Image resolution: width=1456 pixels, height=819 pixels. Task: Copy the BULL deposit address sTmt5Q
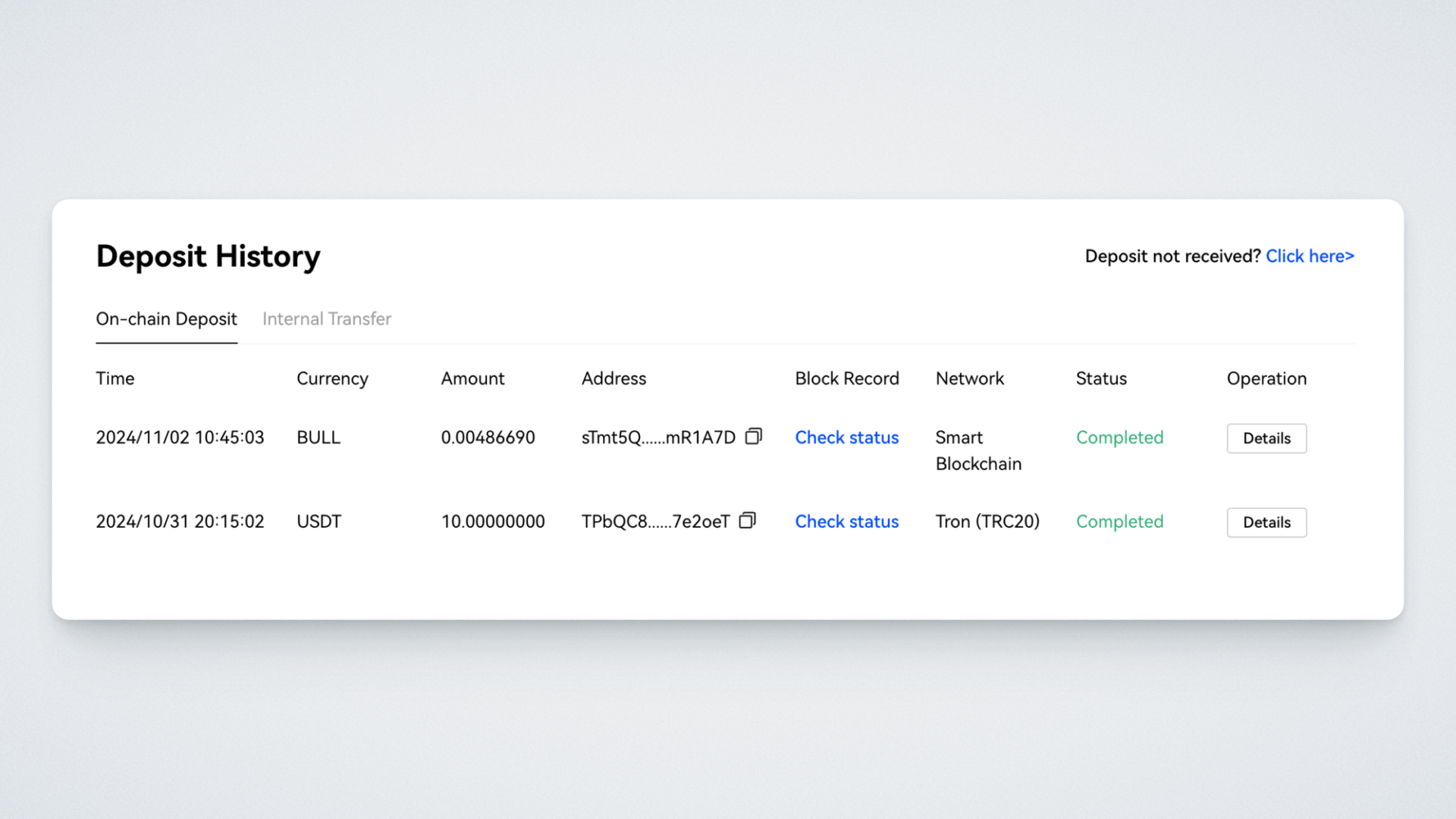point(753,437)
